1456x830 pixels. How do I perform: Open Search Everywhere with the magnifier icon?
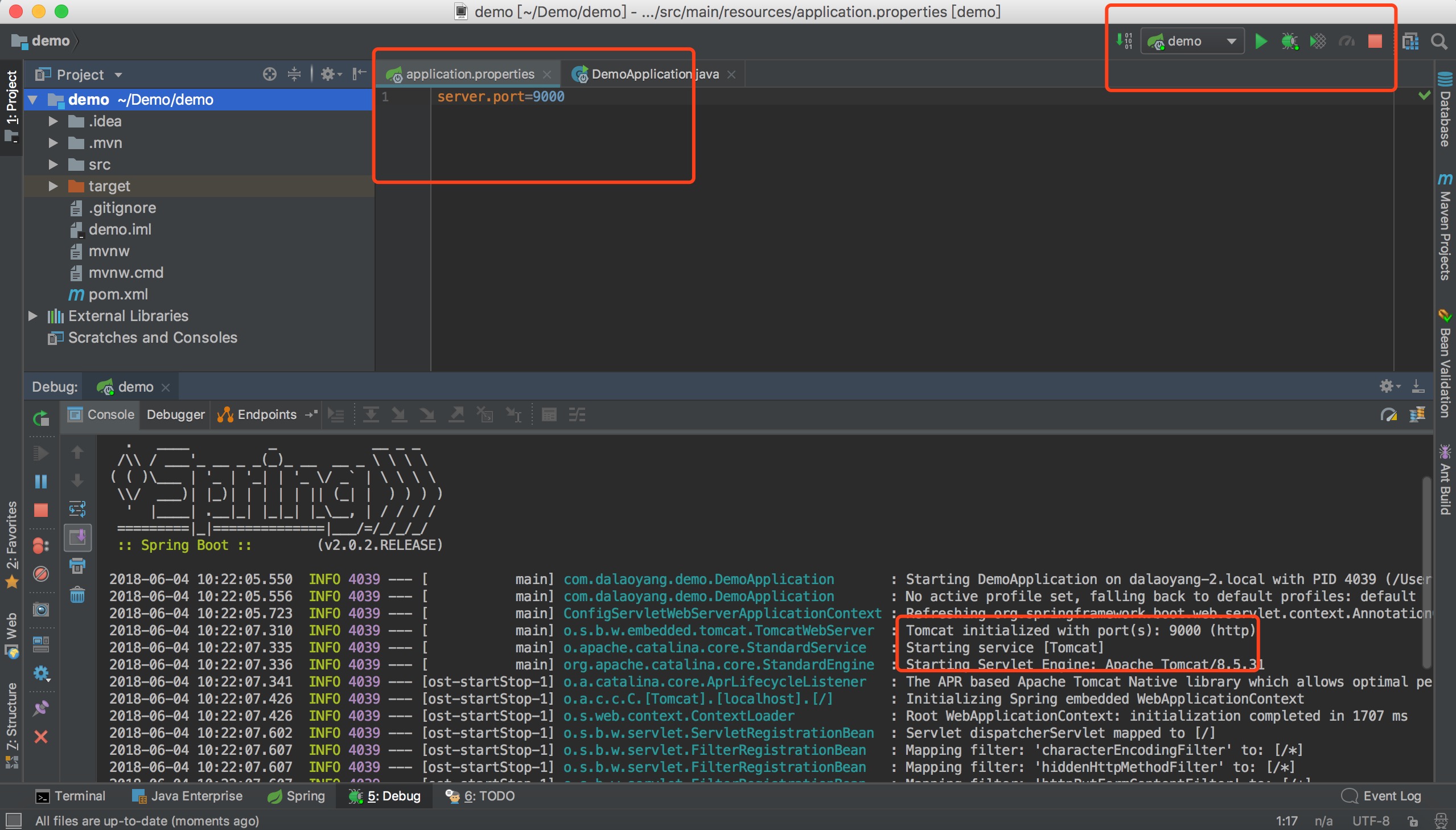click(1440, 41)
